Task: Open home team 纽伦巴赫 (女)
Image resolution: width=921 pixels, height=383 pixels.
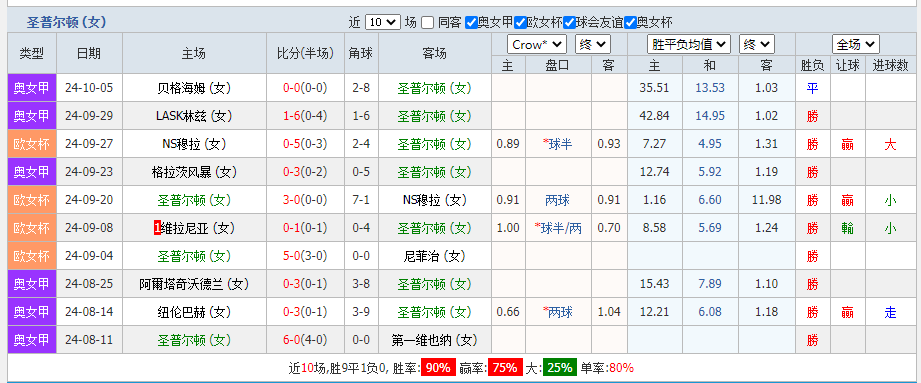Action: point(194,313)
